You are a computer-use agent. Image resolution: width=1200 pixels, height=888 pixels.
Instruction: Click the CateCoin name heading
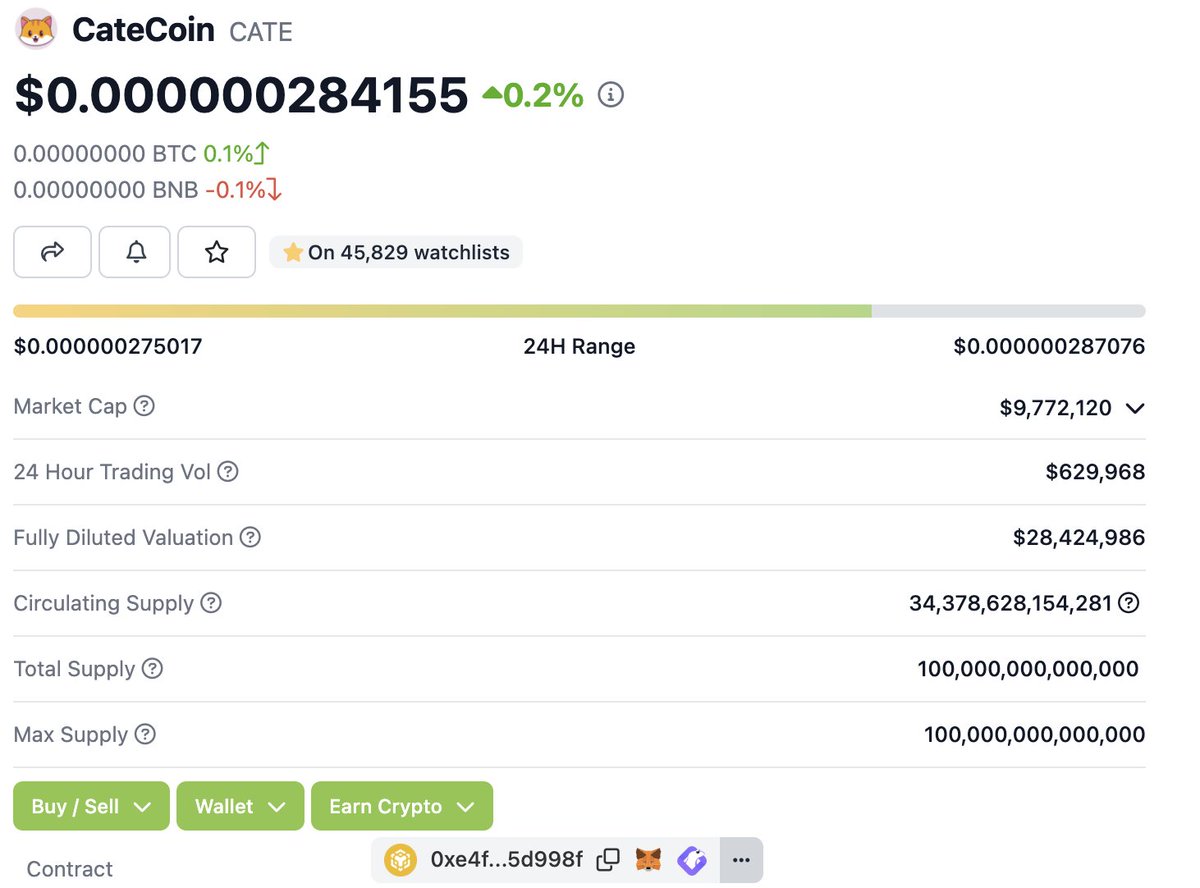pos(143,30)
